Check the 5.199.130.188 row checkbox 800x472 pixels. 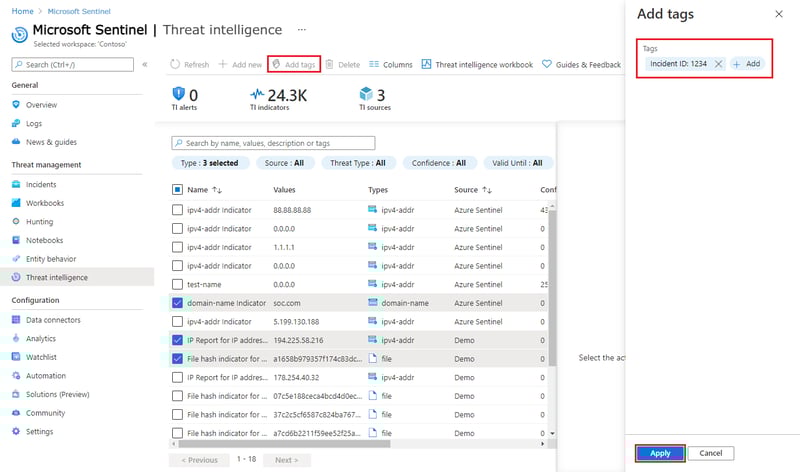click(177, 321)
